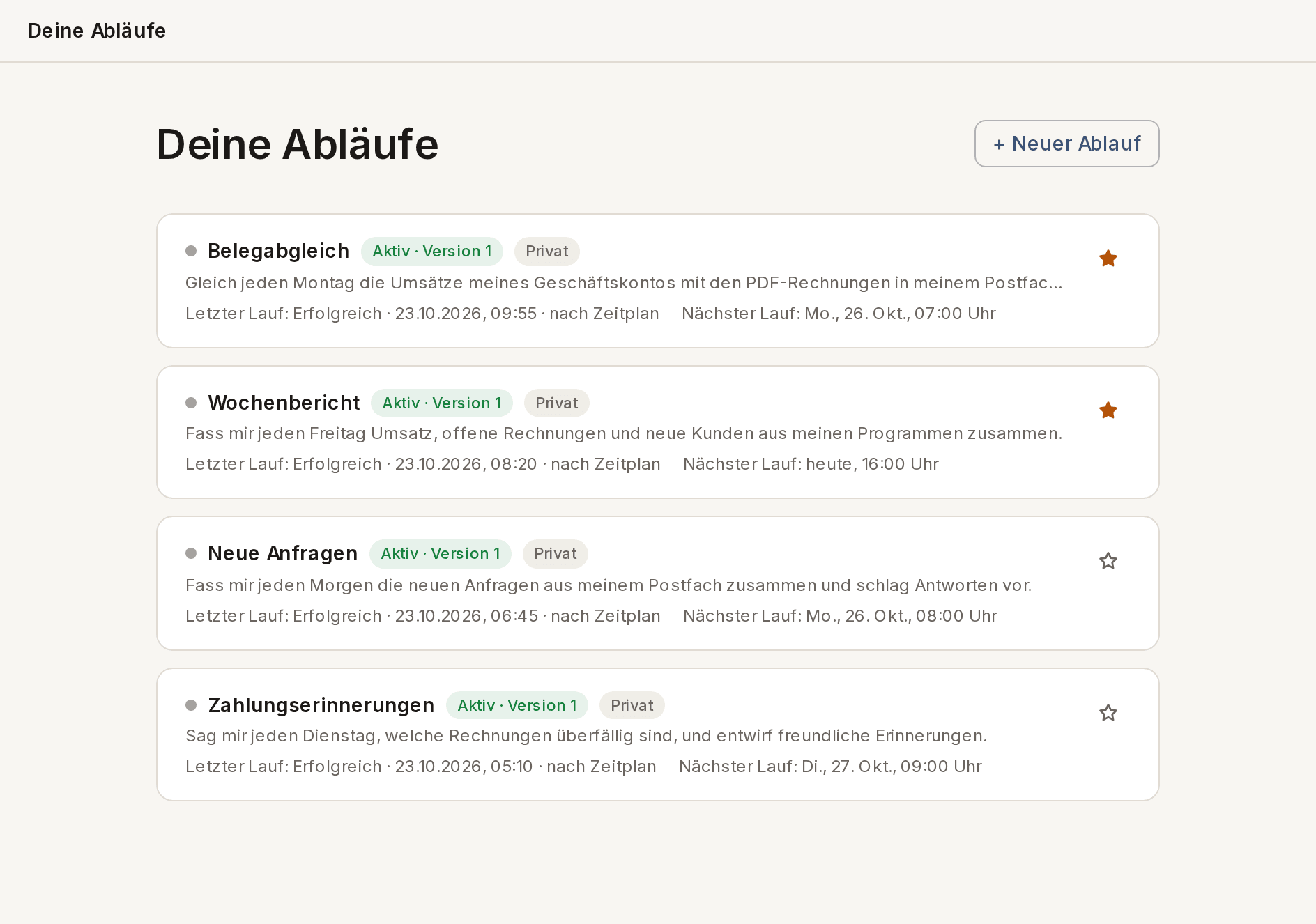Favorite the Neue Anfragen workflow star
The width and height of the screenshot is (1316, 924).
pos(1108,561)
